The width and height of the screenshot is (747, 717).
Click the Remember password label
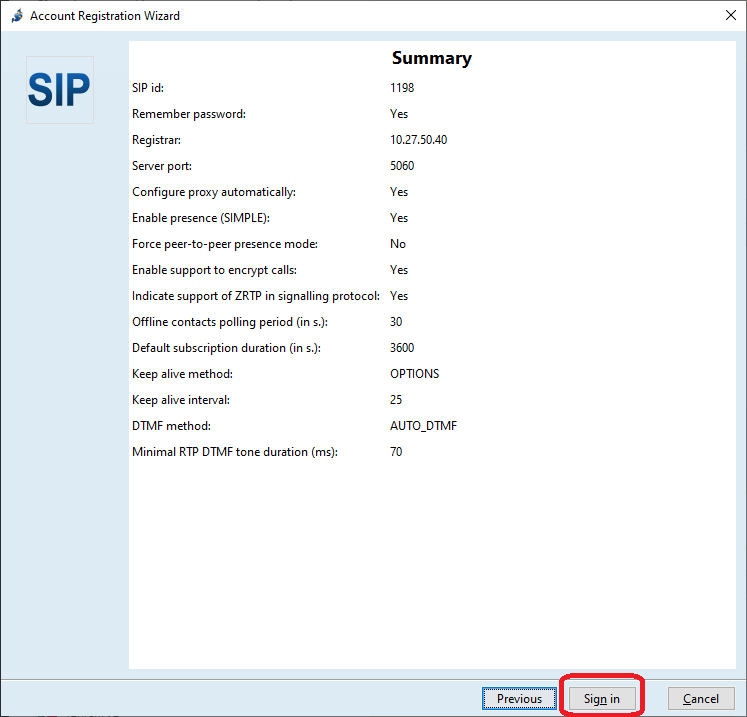[188, 114]
